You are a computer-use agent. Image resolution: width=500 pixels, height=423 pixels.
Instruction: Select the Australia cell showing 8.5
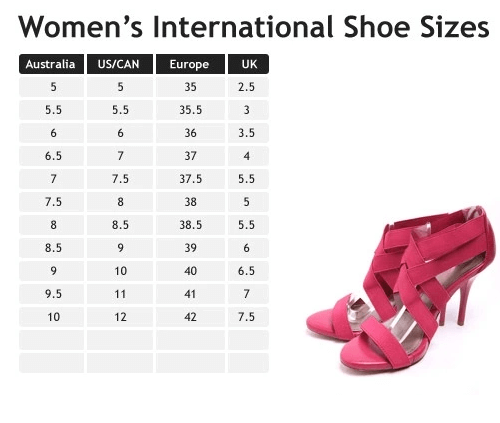tap(51, 248)
